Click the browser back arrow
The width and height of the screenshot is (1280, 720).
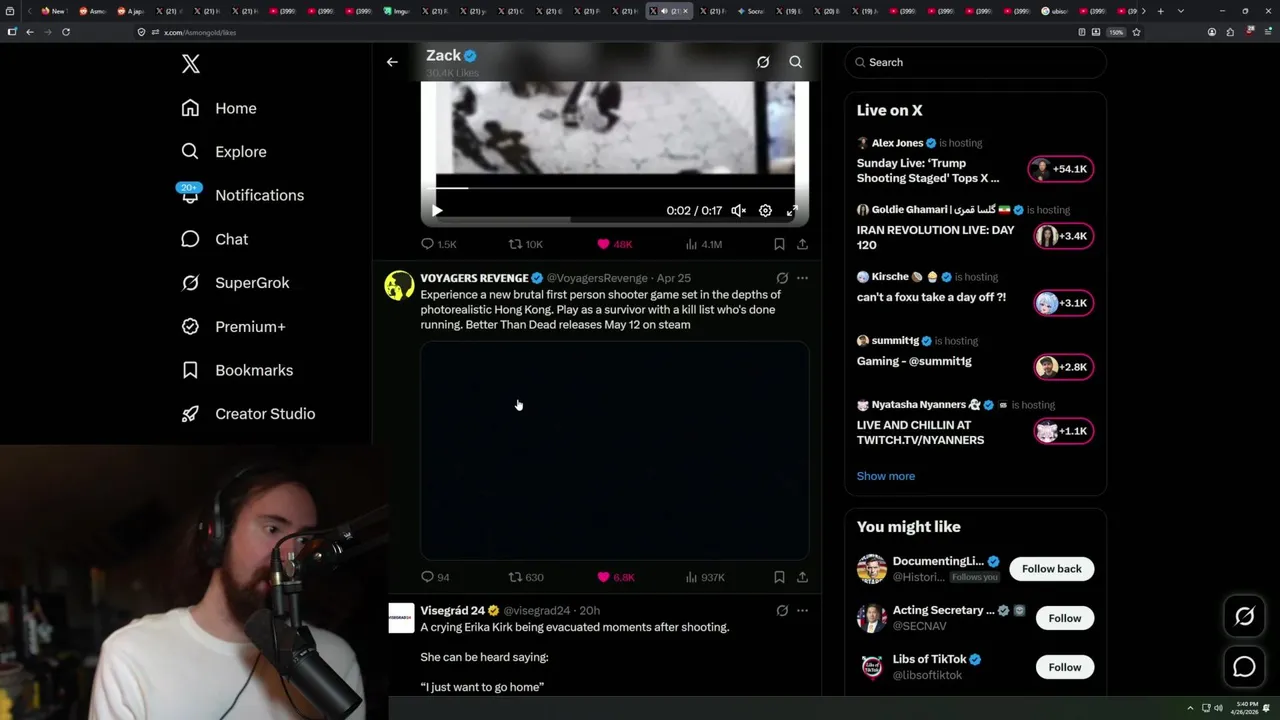[x=30, y=32]
